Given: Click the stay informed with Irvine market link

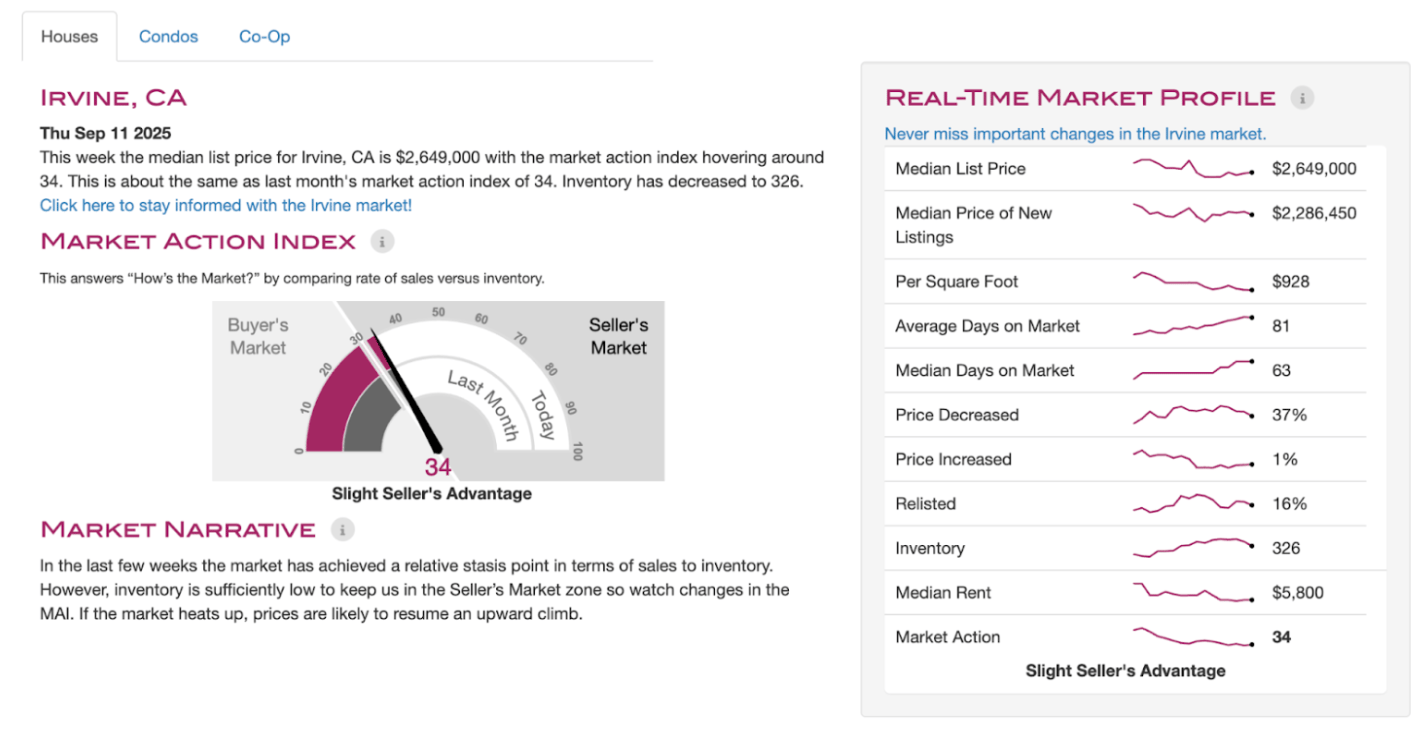Looking at the screenshot, I should click(226, 205).
